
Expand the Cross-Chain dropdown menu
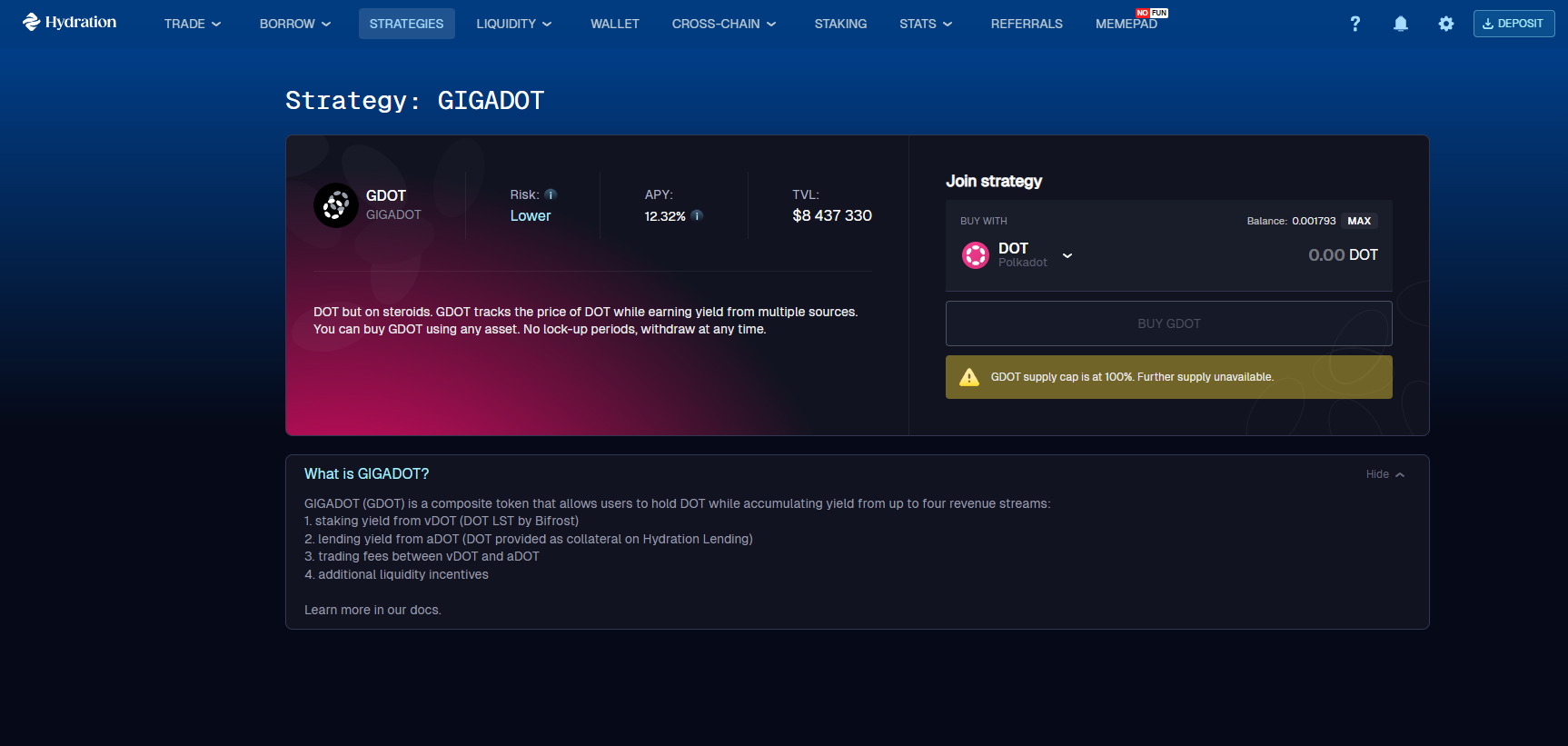coord(724,24)
